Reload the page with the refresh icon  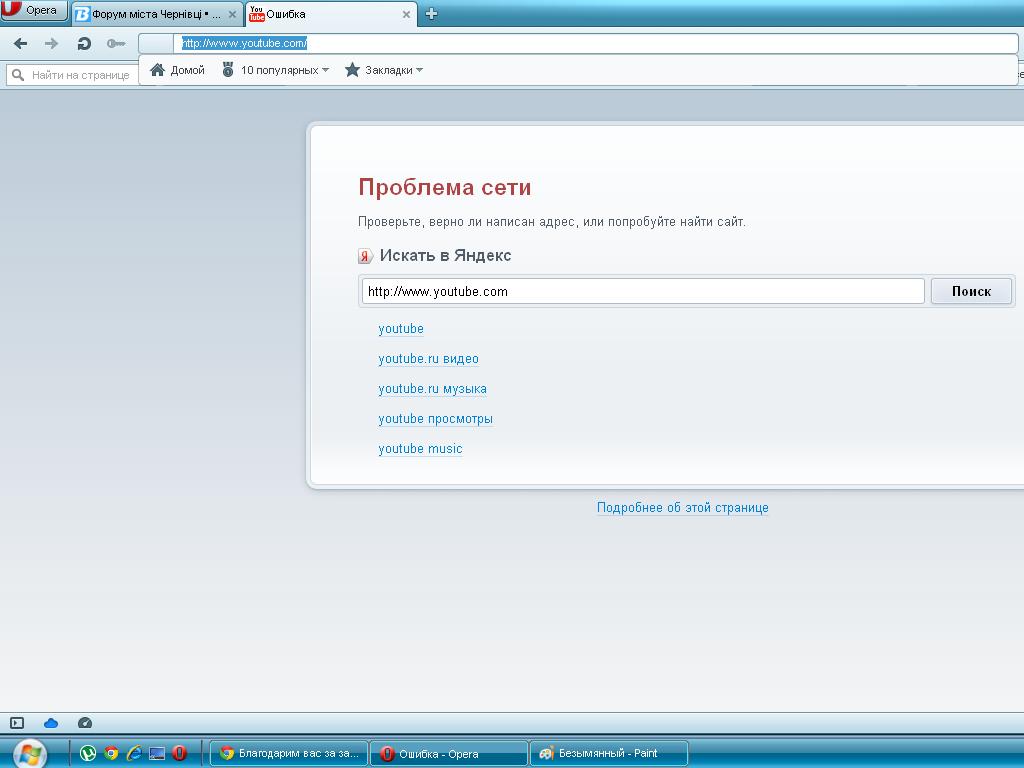(x=84, y=44)
